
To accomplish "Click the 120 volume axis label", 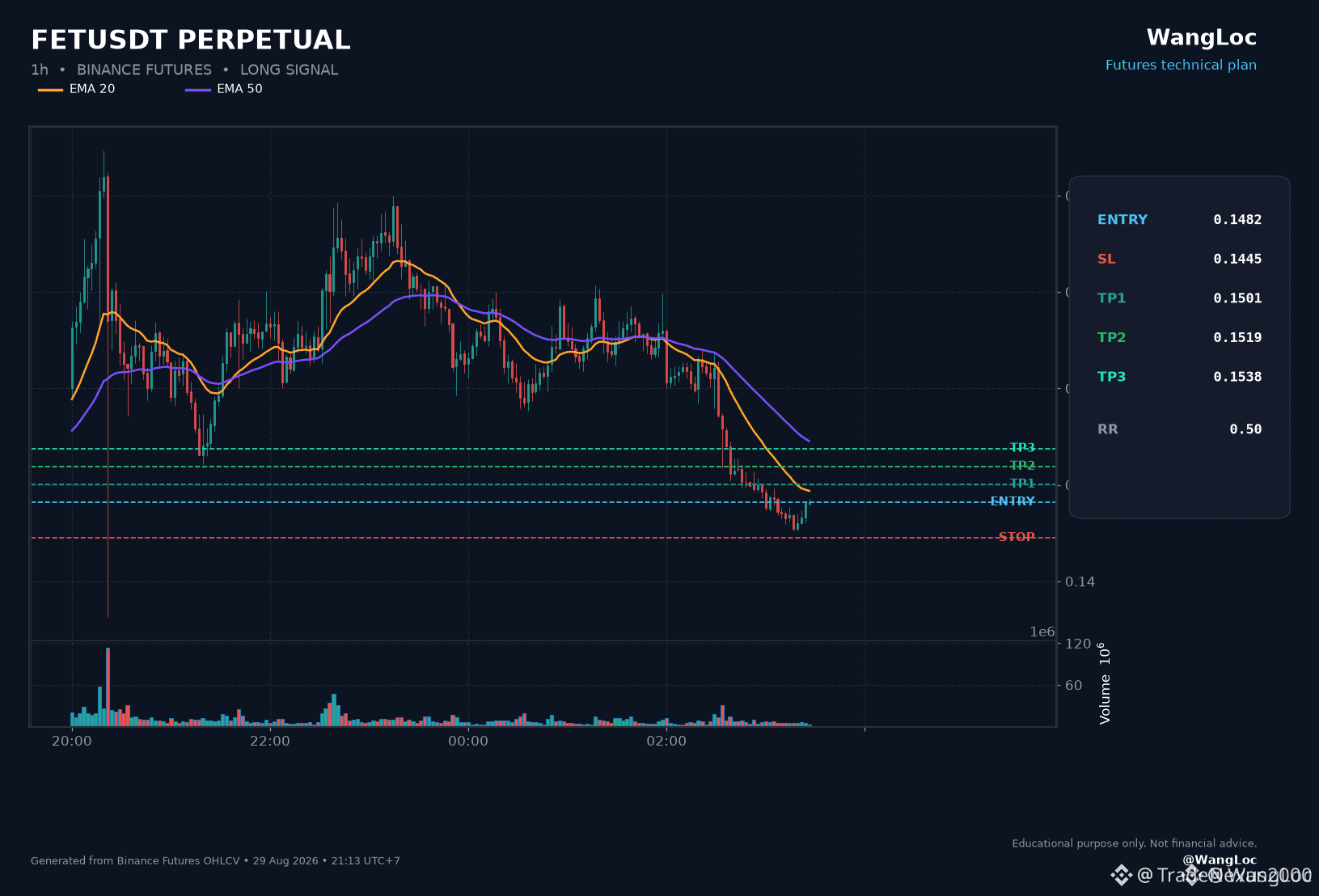I will (1078, 645).
